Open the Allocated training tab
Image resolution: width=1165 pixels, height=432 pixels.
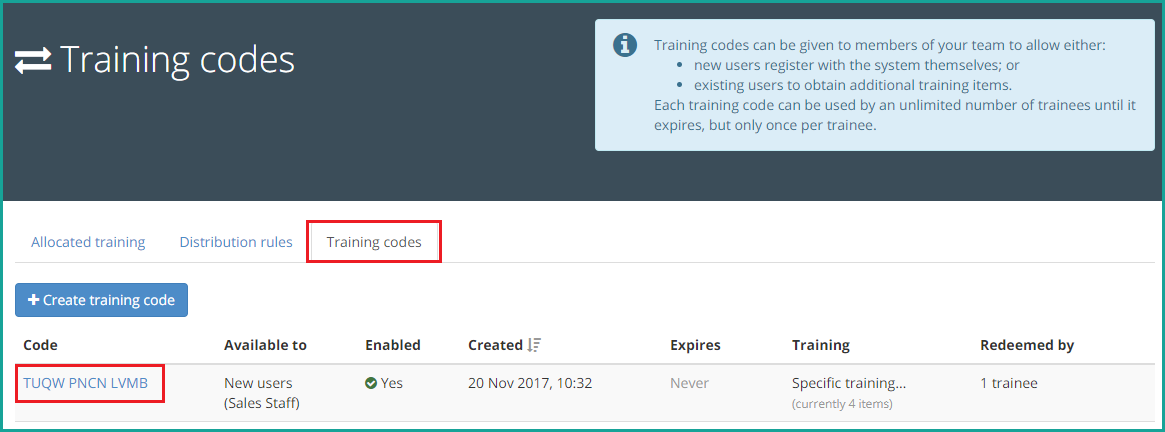88,242
